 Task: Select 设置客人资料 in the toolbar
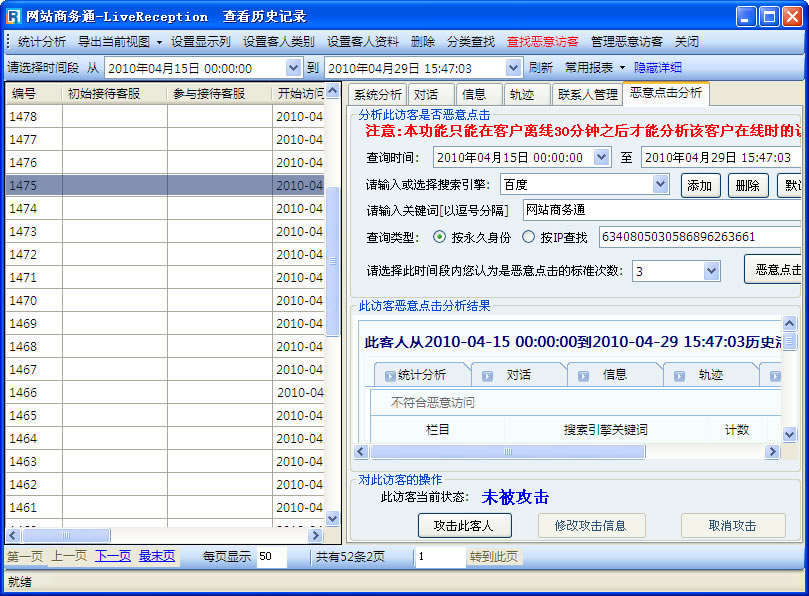tap(363, 42)
